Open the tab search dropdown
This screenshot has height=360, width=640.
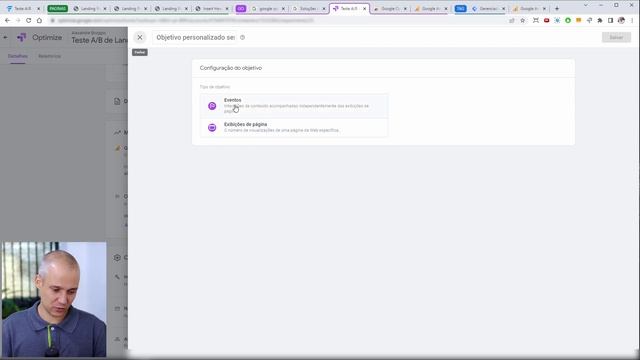[586, 5]
